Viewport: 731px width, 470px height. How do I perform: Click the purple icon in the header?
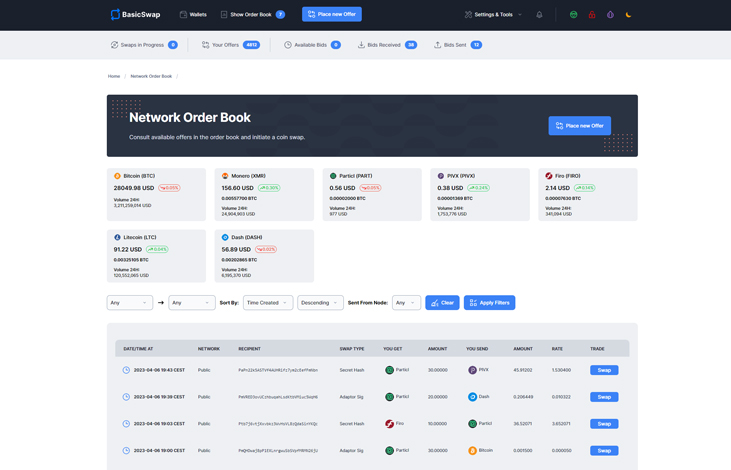pos(610,15)
